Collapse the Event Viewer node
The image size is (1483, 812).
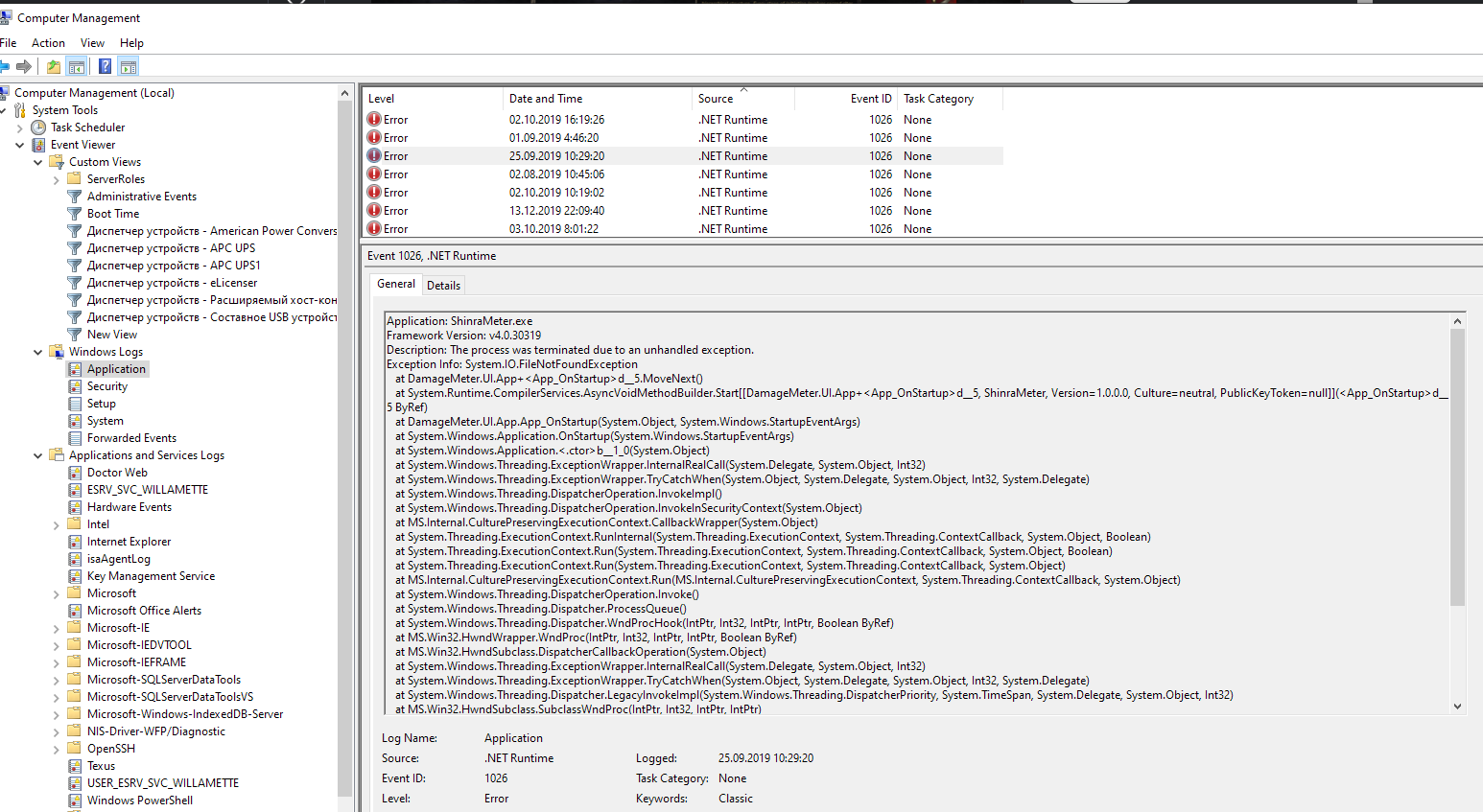tap(19, 145)
